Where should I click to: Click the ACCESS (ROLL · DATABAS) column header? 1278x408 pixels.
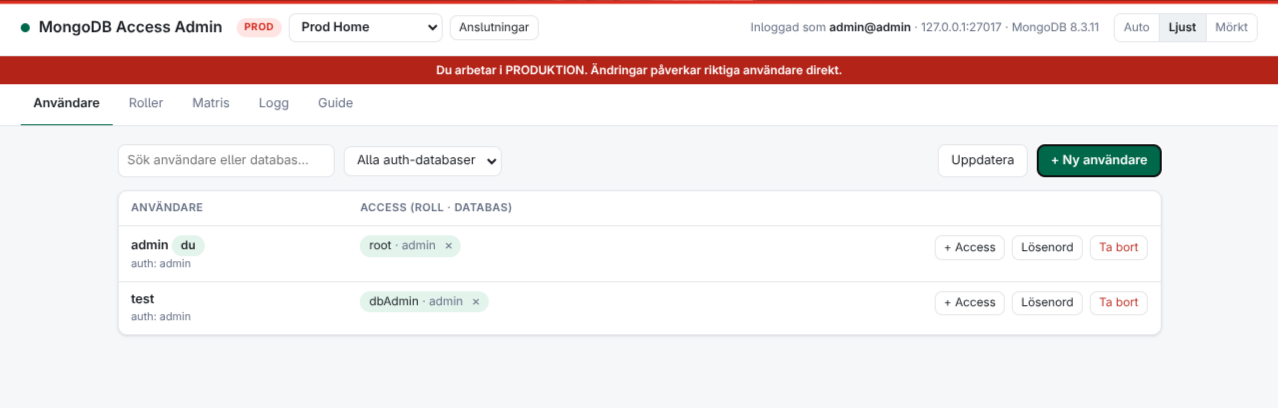point(436,208)
